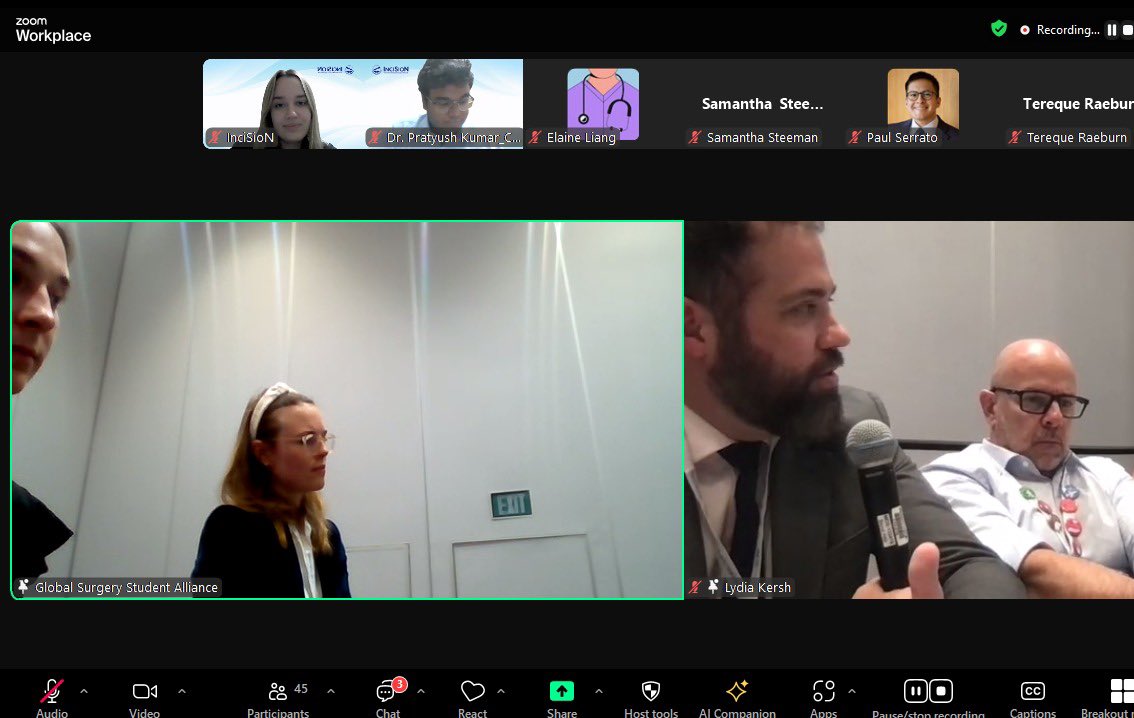This screenshot has height=718, width=1134.
Task: Click the green encryption shield icon
Action: [x=999, y=29]
